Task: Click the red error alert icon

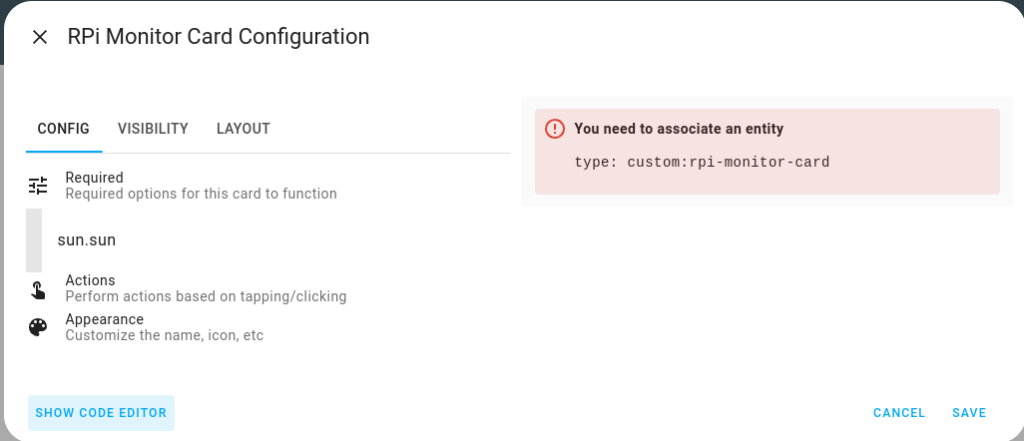Action: 554,129
